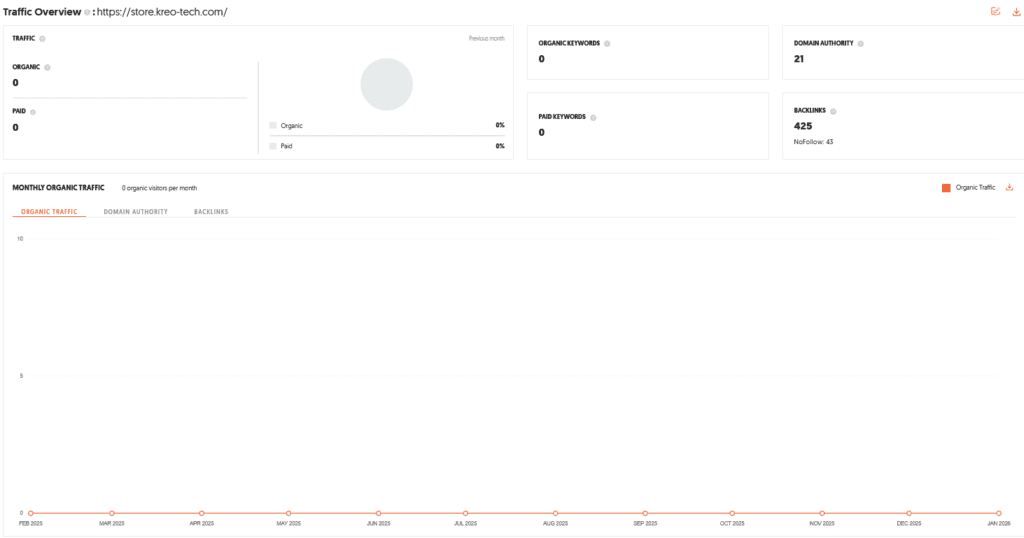Click the edit report icon at top right
The height and width of the screenshot is (538, 1024).
tap(995, 11)
